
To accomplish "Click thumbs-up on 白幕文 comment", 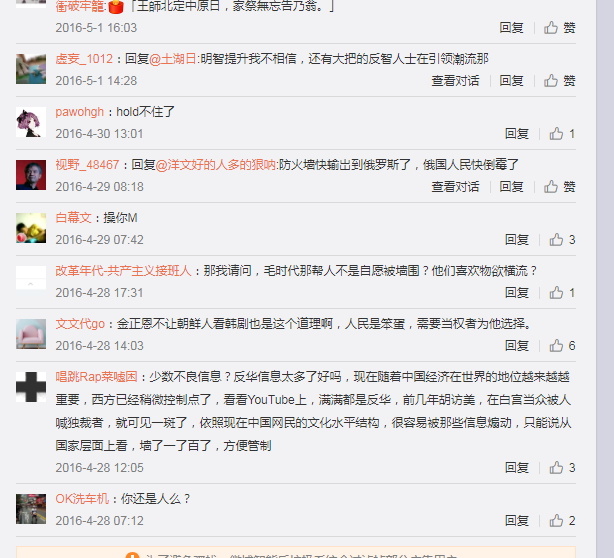I will [562, 240].
